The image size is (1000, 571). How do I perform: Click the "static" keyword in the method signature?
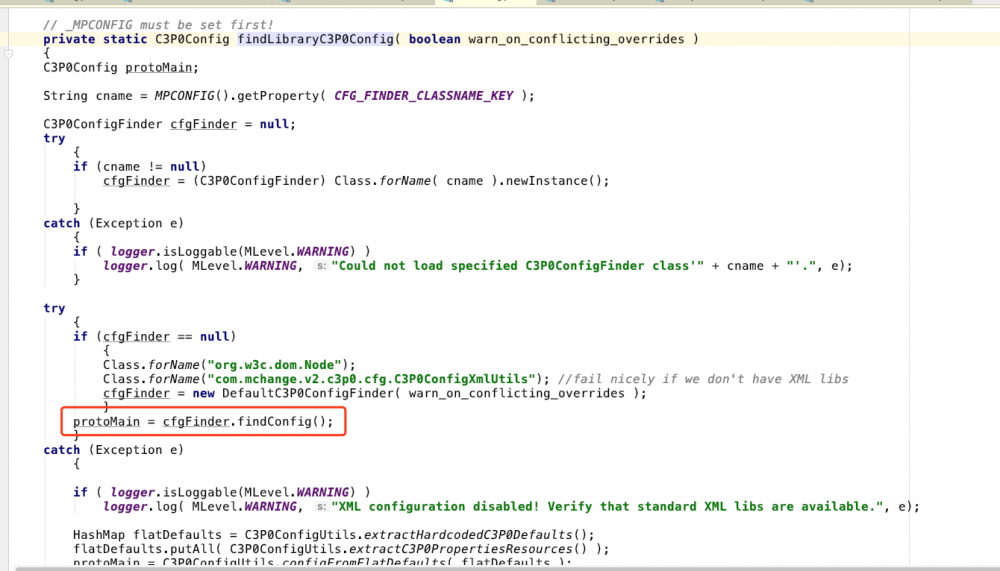point(125,39)
